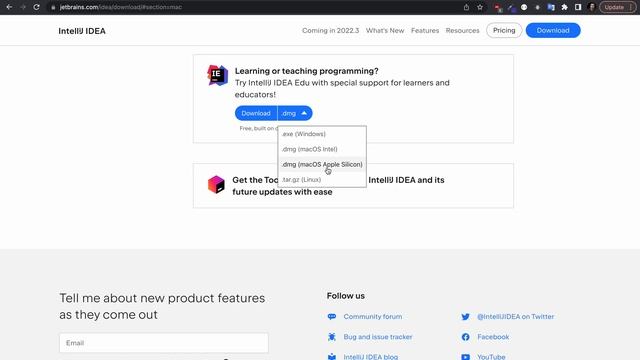640x360 pixels.
Task: Open the Community forum link
Action: pyautogui.click(x=373, y=317)
